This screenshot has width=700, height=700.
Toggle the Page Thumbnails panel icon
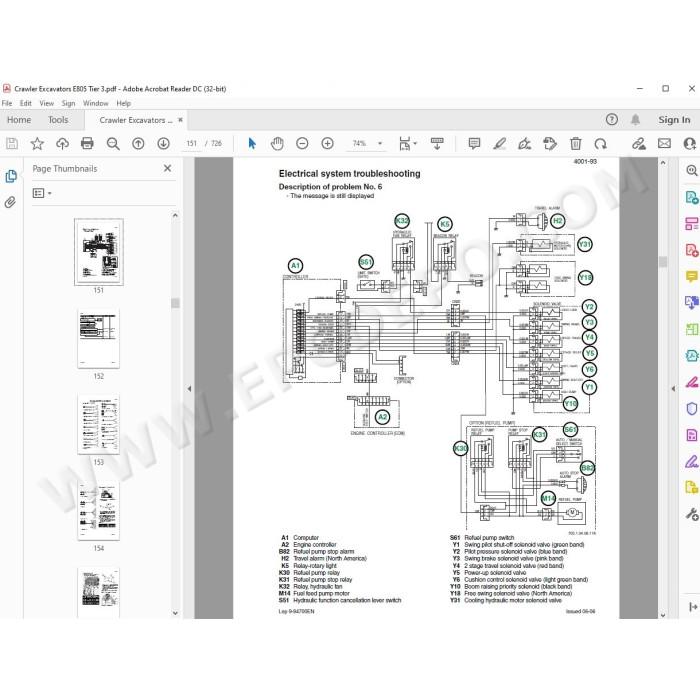pyautogui.click(x=11, y=176)
